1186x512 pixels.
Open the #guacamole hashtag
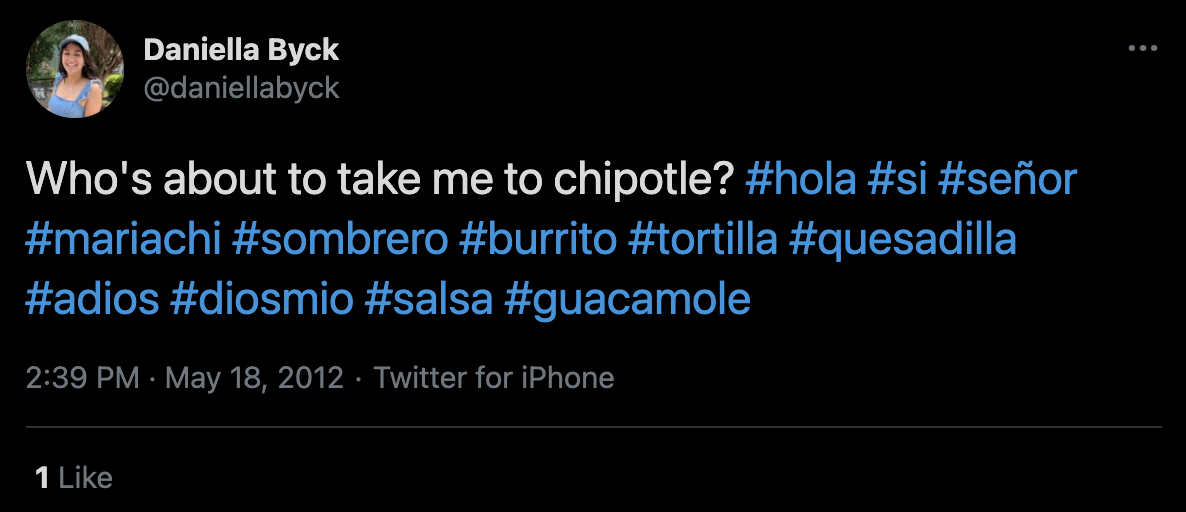click(x=628, y=300)
